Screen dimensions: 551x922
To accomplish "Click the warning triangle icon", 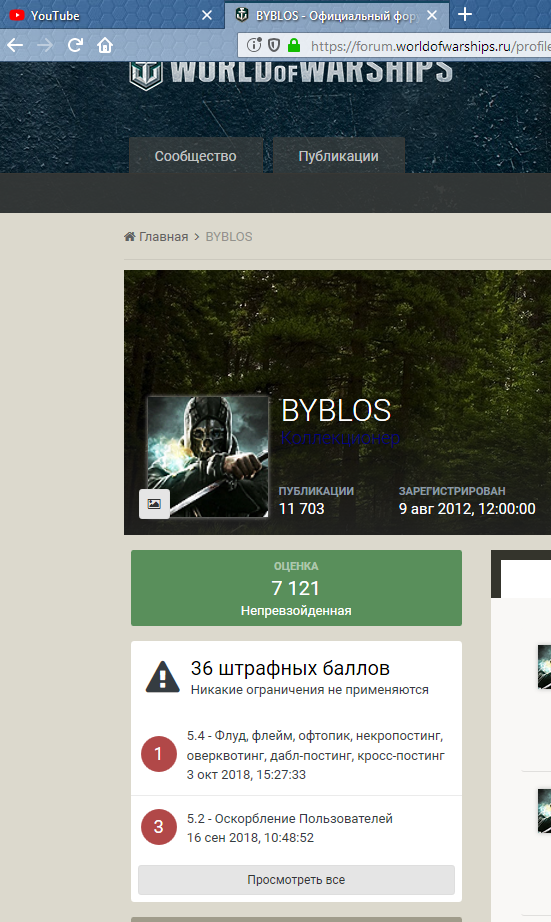I will coord(162,676).
